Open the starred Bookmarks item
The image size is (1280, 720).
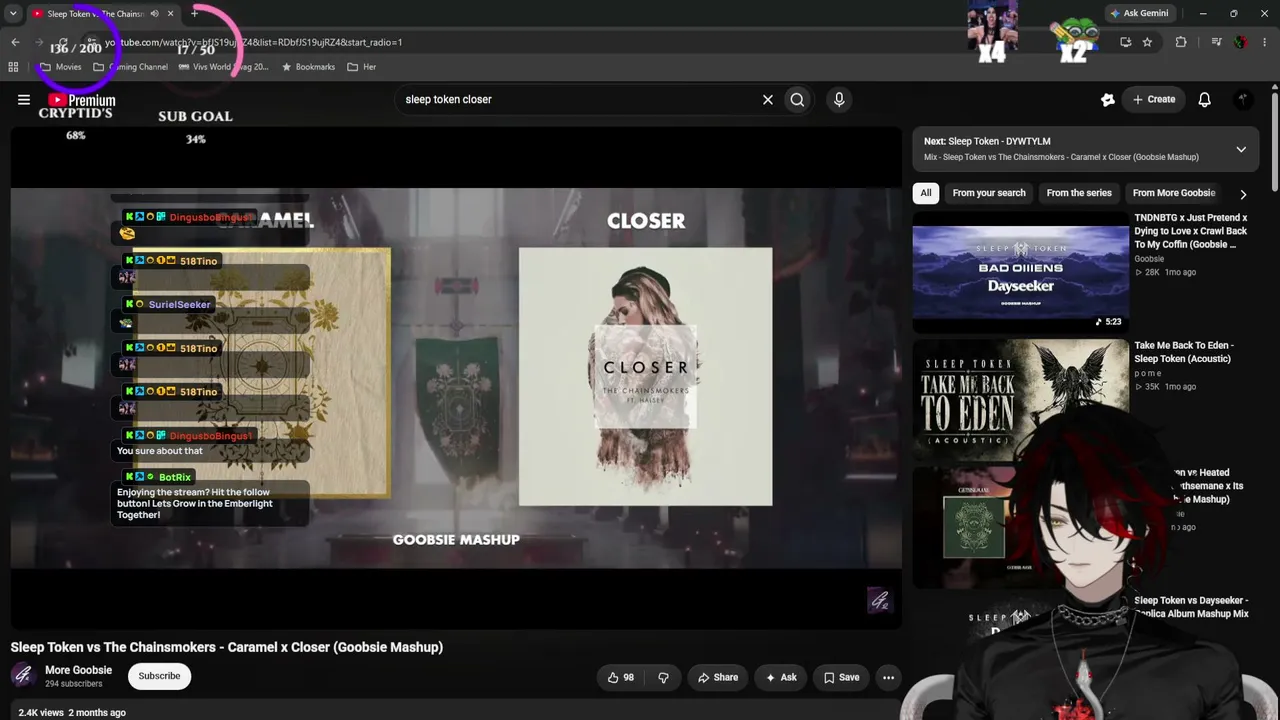(308, 67)
